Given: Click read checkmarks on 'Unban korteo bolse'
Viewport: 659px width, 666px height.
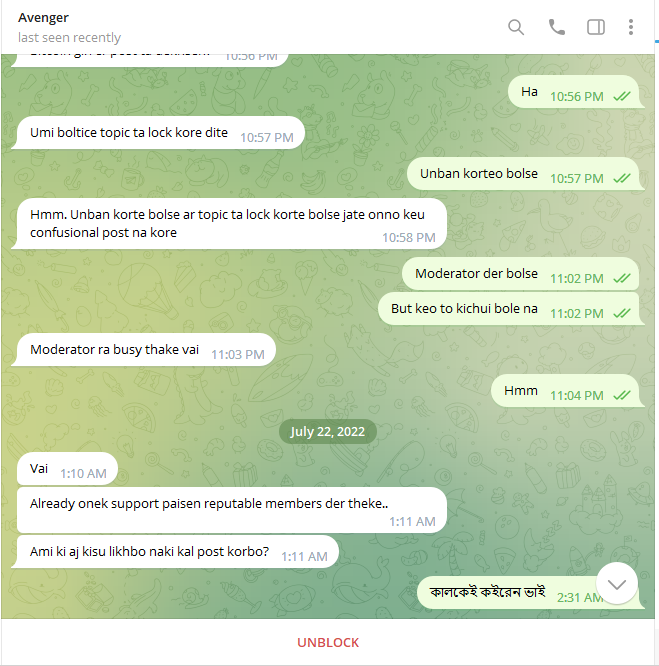Looking at the screenshot, I should 622,179.
